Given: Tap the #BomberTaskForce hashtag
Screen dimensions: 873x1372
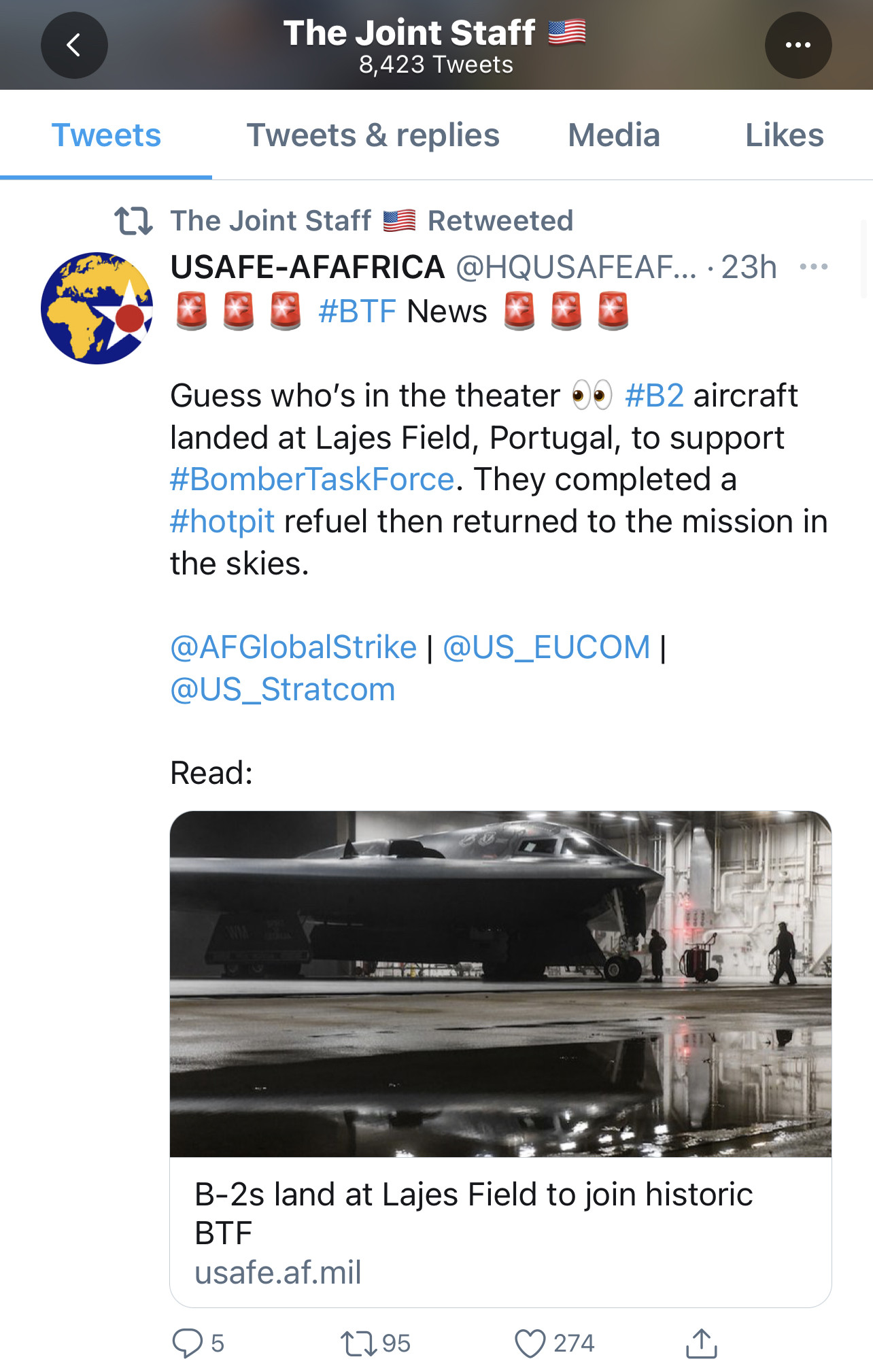Looking at the screenshot, I should tap(312, 479).
